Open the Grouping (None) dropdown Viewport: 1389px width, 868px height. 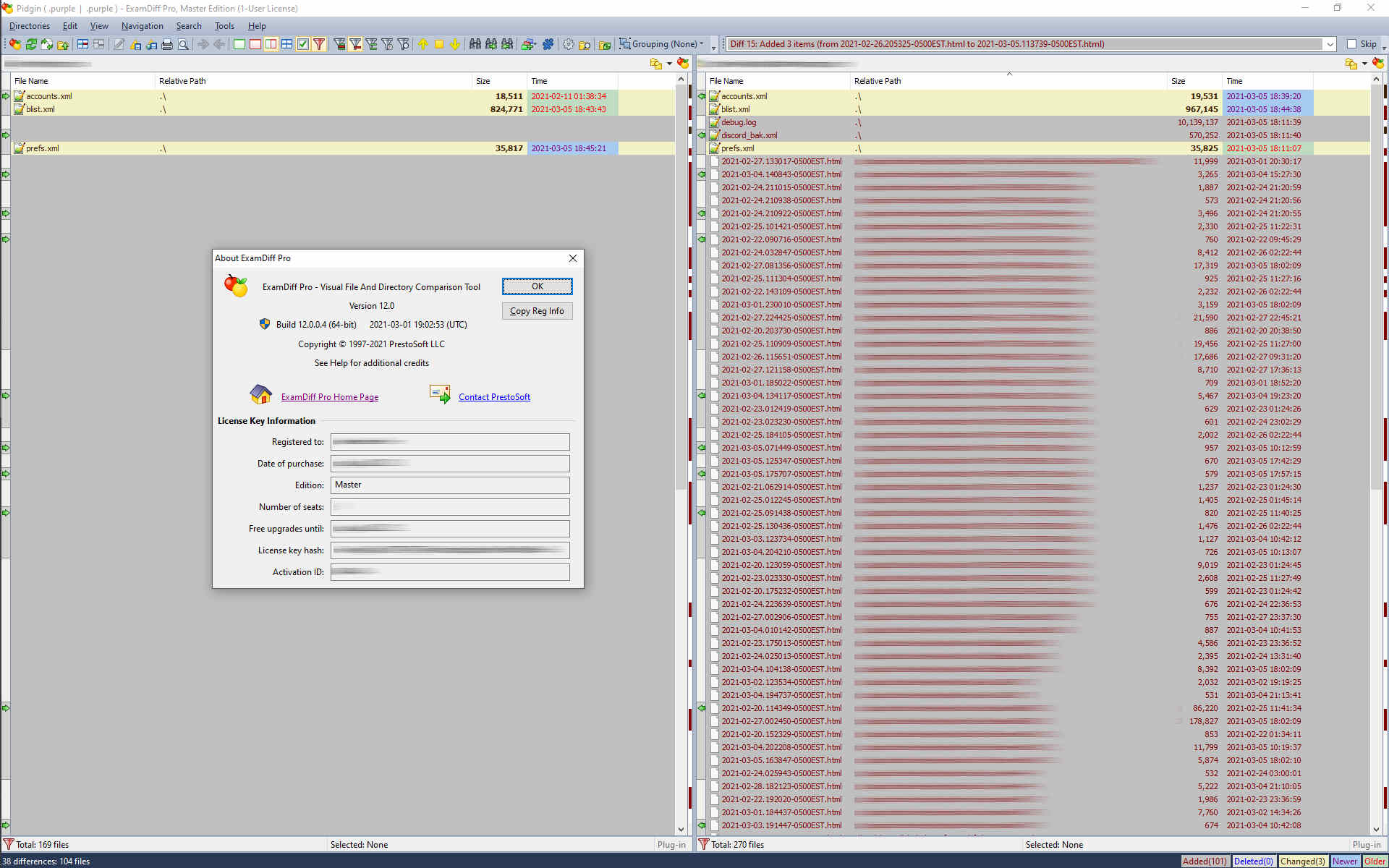[661, 44]
